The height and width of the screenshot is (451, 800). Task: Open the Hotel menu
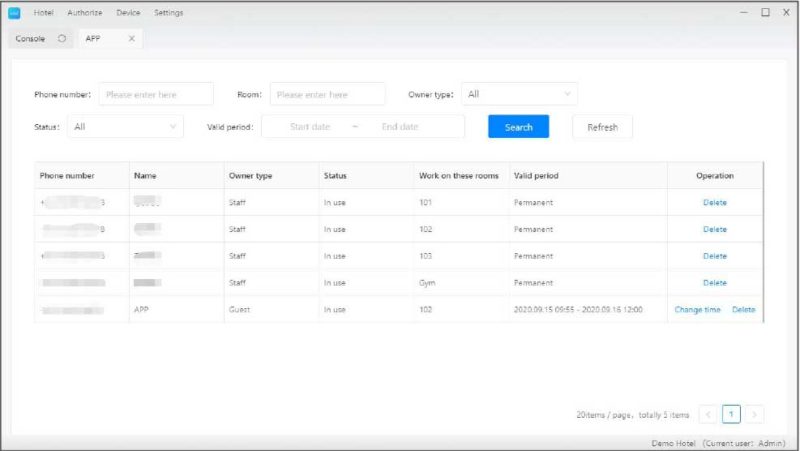pos(43,13)
